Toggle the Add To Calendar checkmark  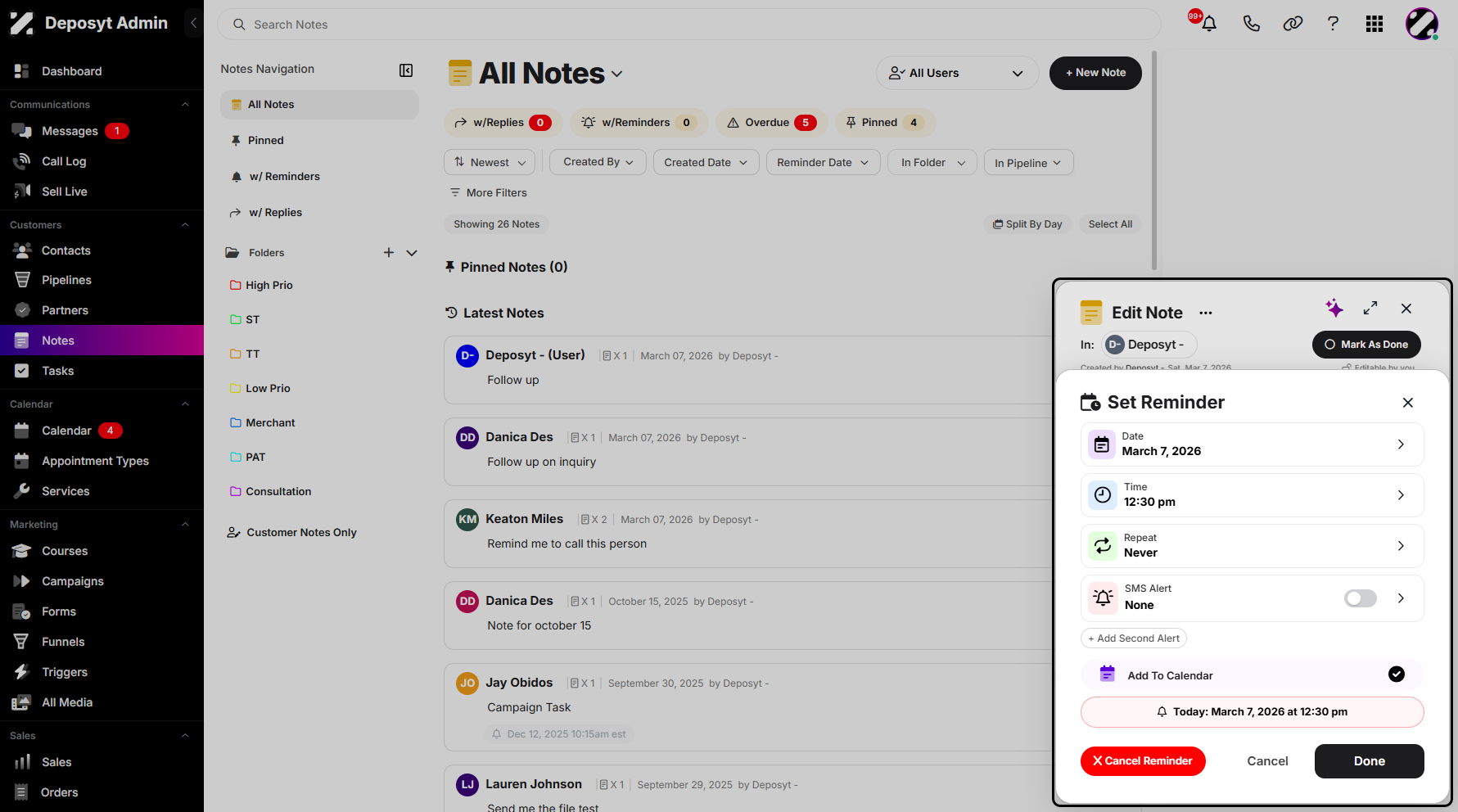tap(1397, 674)
